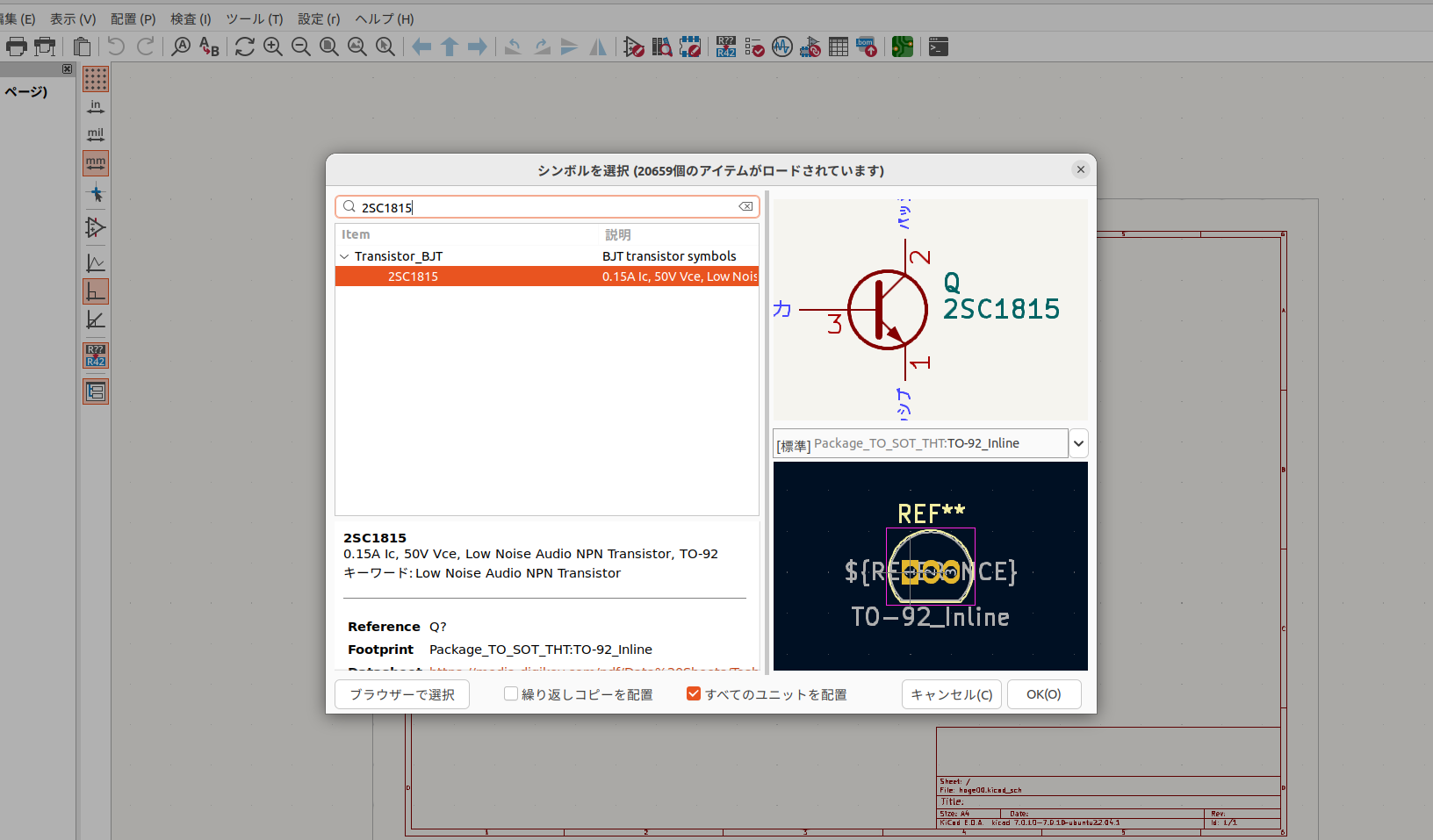The image size is (1433, 840).
Task: Open the footprint selection dropdown
Action: coord(1078,443)
